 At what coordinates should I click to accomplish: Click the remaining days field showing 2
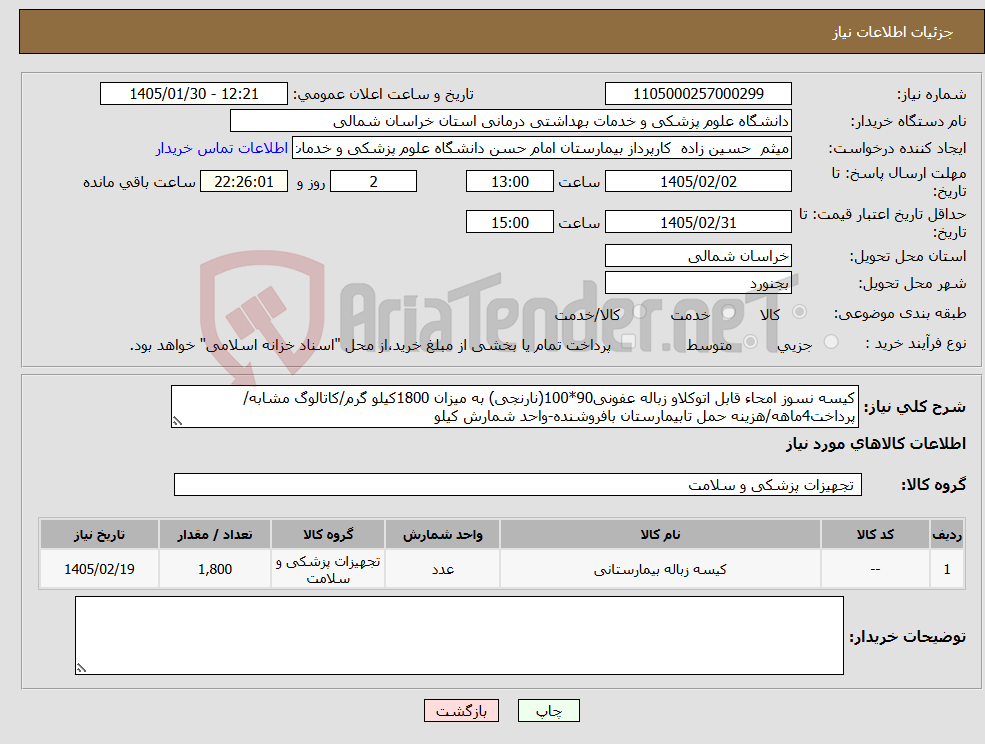(373, 182)
